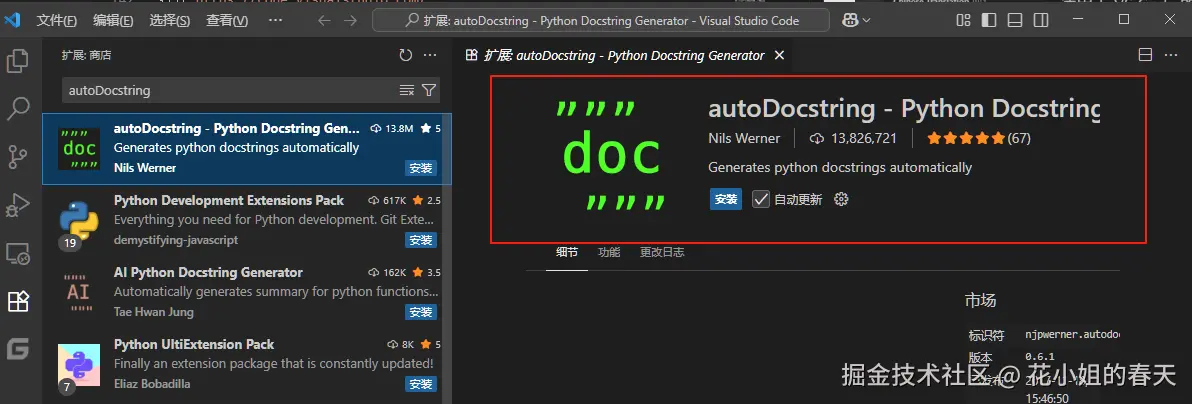1192x404 pixels.
Task: Click the five-star rating (67)
Action: [978, 138]
